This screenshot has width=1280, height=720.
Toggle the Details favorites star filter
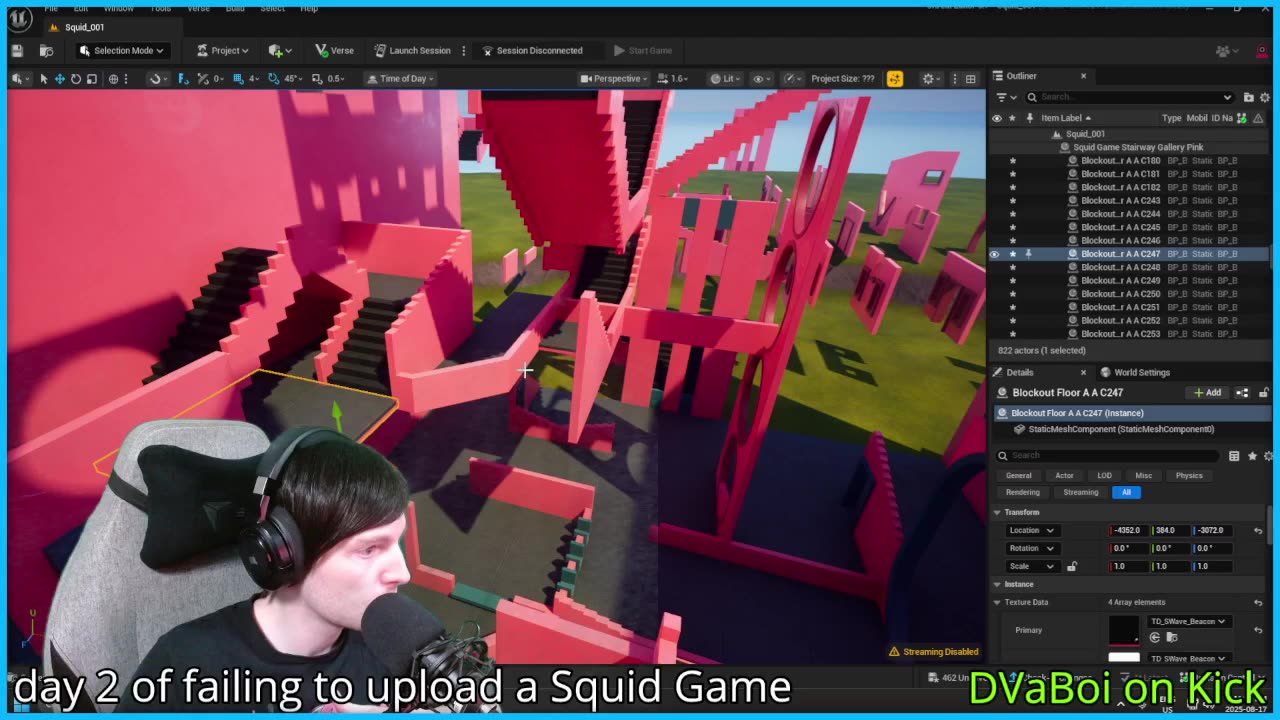pos(1251,456)
